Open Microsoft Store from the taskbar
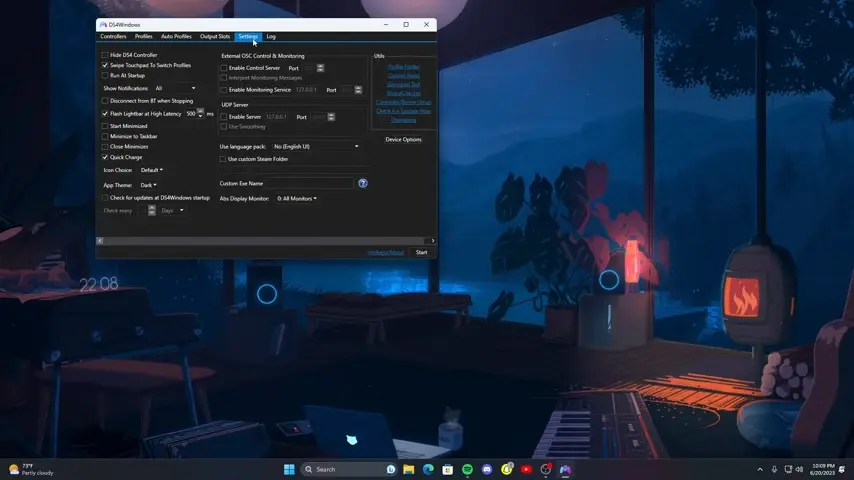Screen dimensions: 854x480 [x=448, y=469]
